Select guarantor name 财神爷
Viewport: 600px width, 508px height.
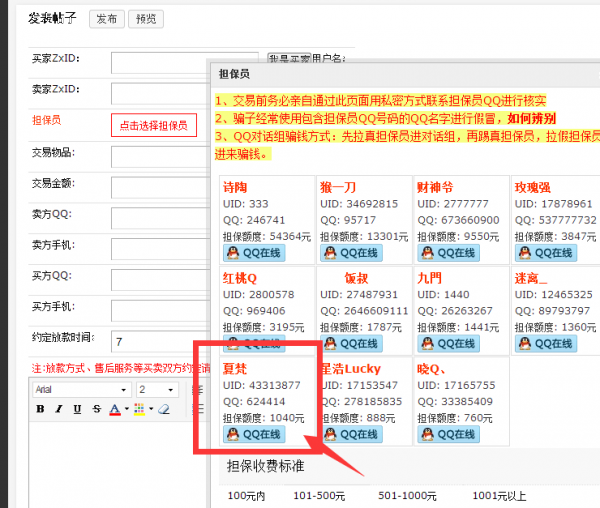(435, 187)
